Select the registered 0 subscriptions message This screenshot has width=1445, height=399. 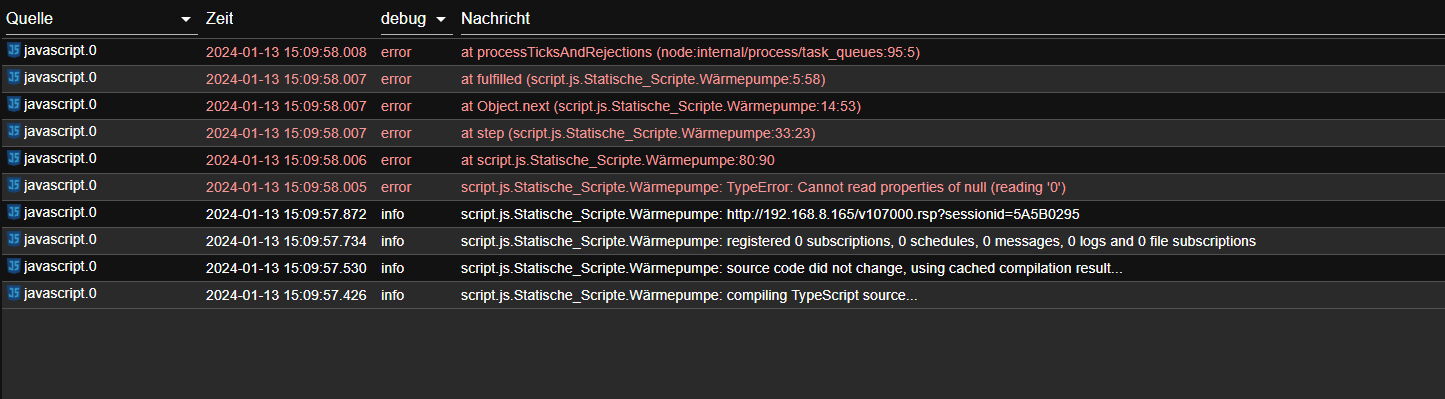click(x=858, y=240)
